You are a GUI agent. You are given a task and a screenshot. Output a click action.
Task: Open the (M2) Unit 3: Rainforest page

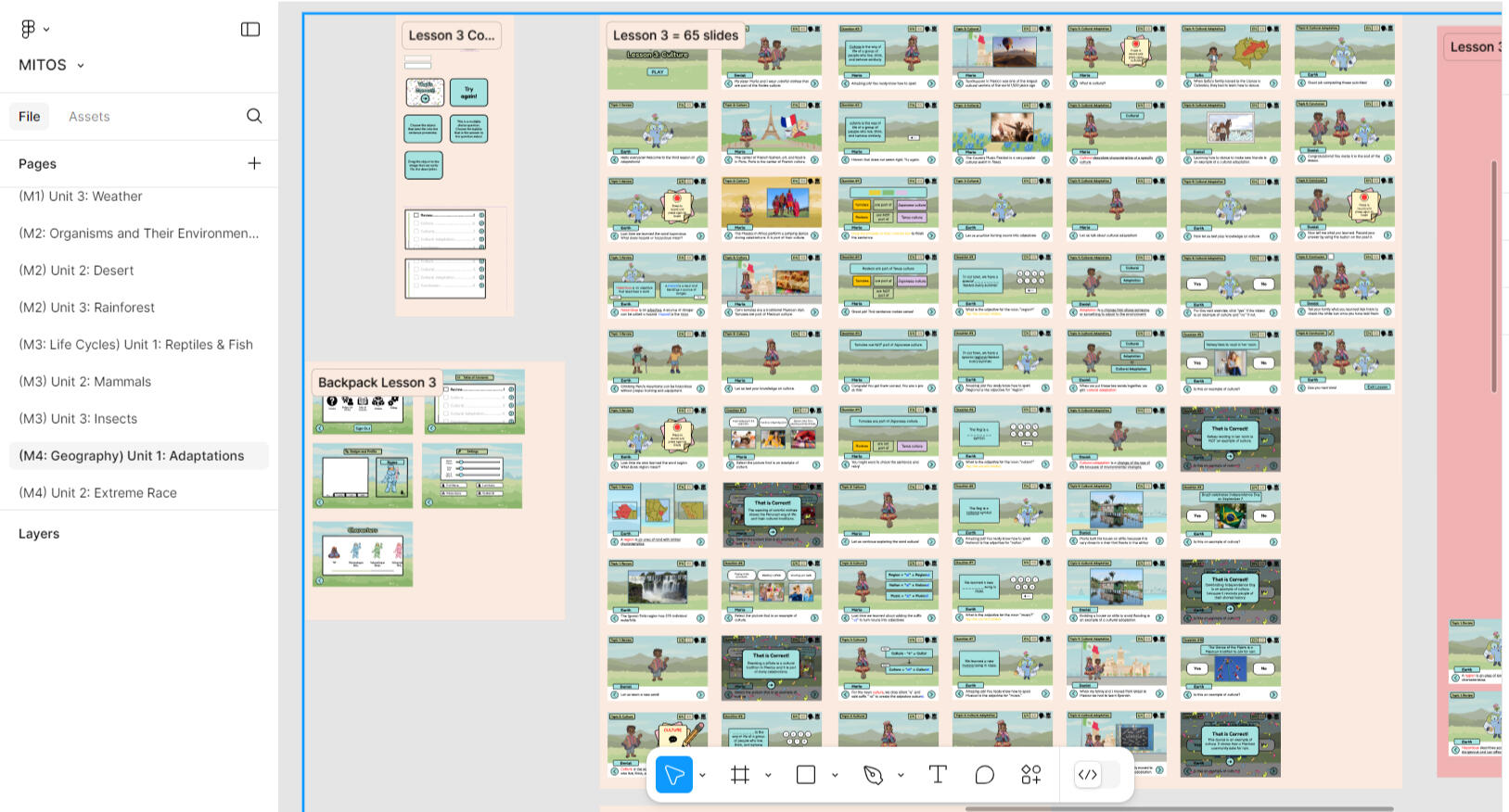point(87,308)
